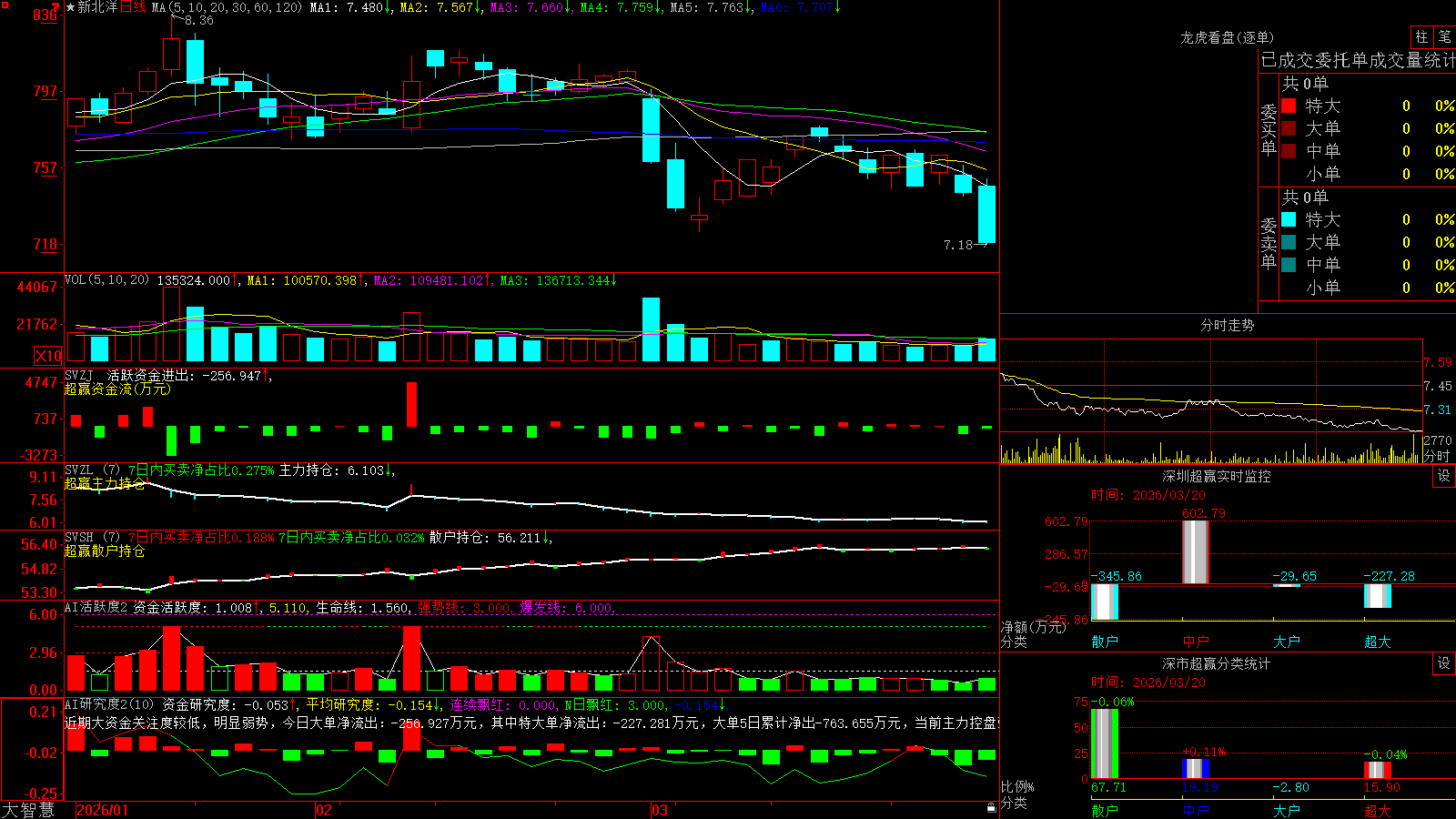Click 散户 label in 实时监控 chart
The height and width of the screenshot is (819, 1456).
pyautogui.click(x=1105, y=642)
